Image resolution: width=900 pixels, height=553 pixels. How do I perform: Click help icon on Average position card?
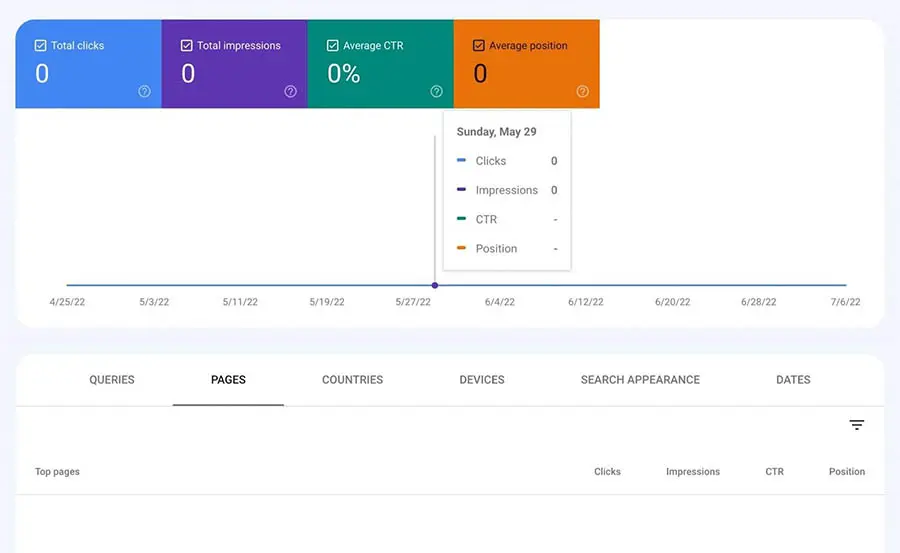pyautogui.click(x=582, y=91)
